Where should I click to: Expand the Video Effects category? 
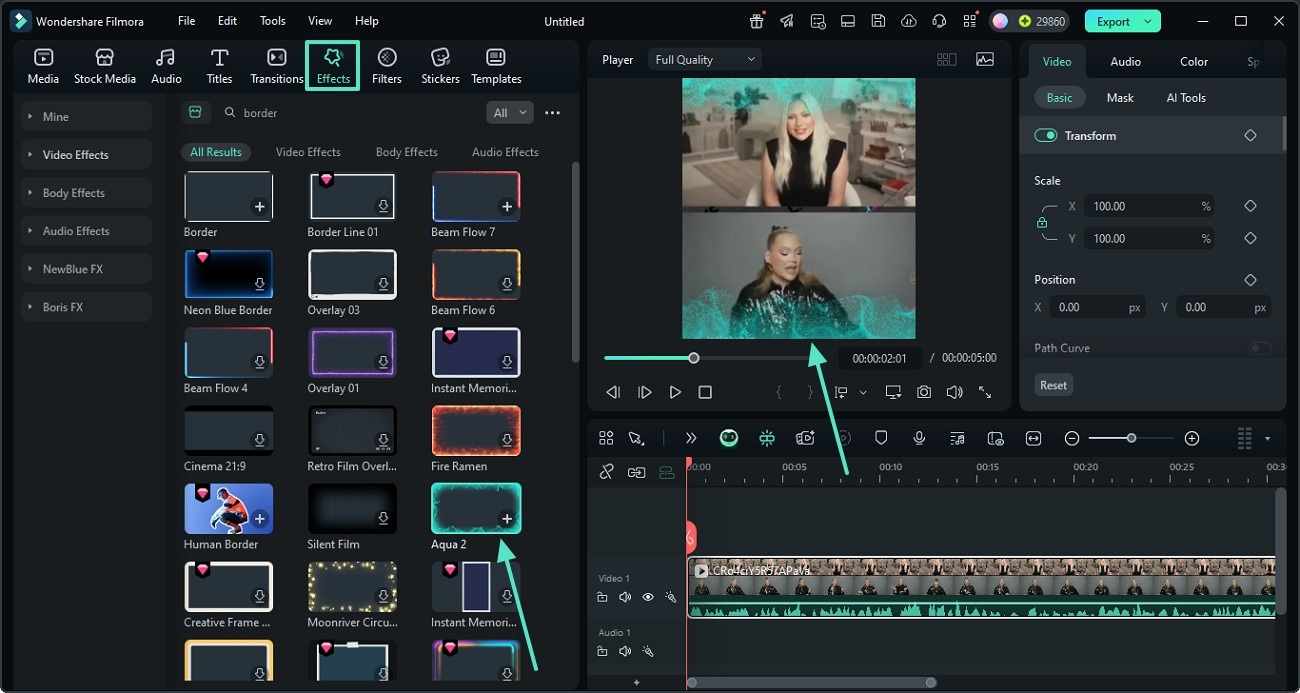point(86,154)
